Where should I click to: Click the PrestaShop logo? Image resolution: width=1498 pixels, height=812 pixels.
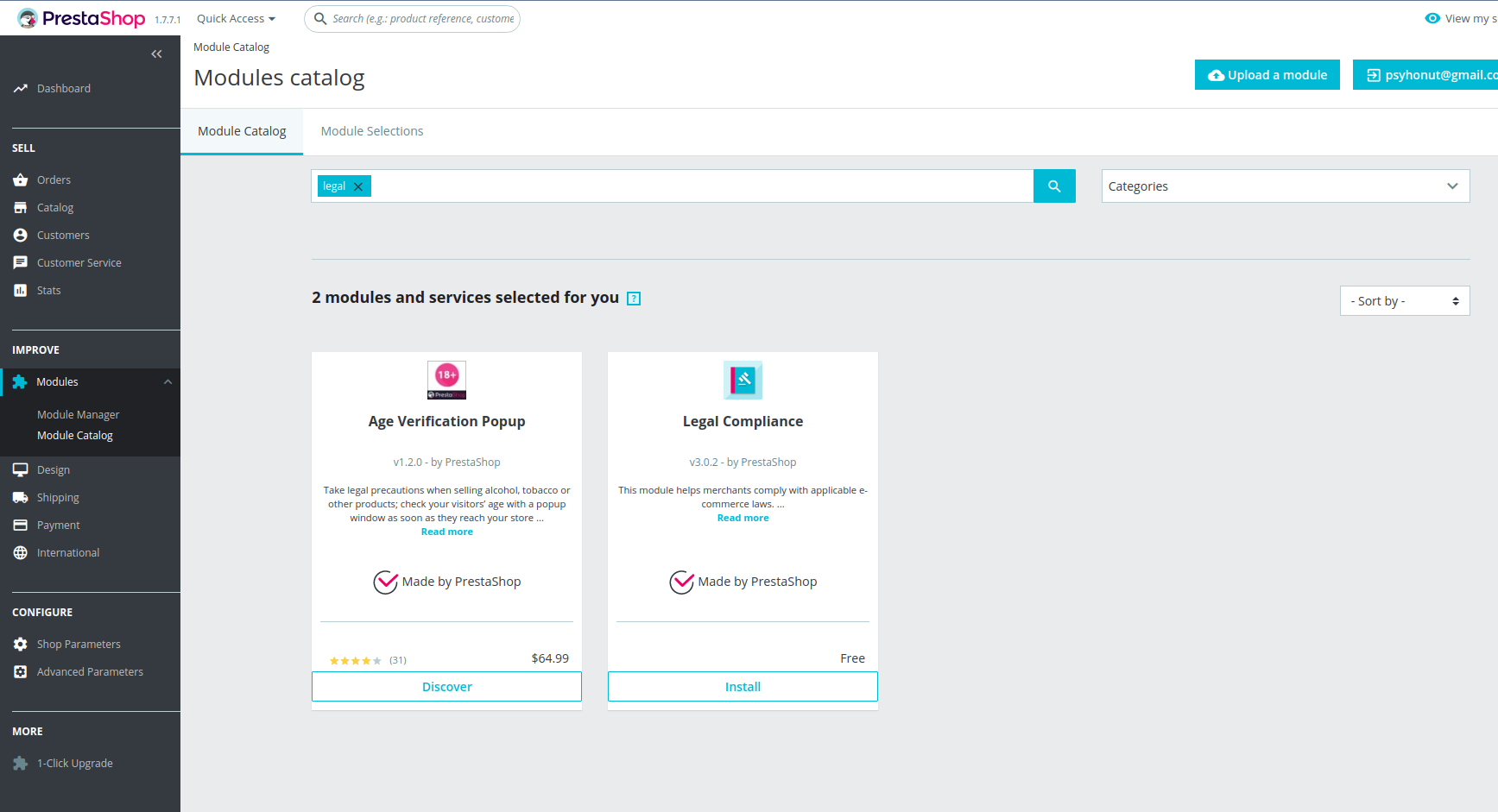tap(81, 18)
